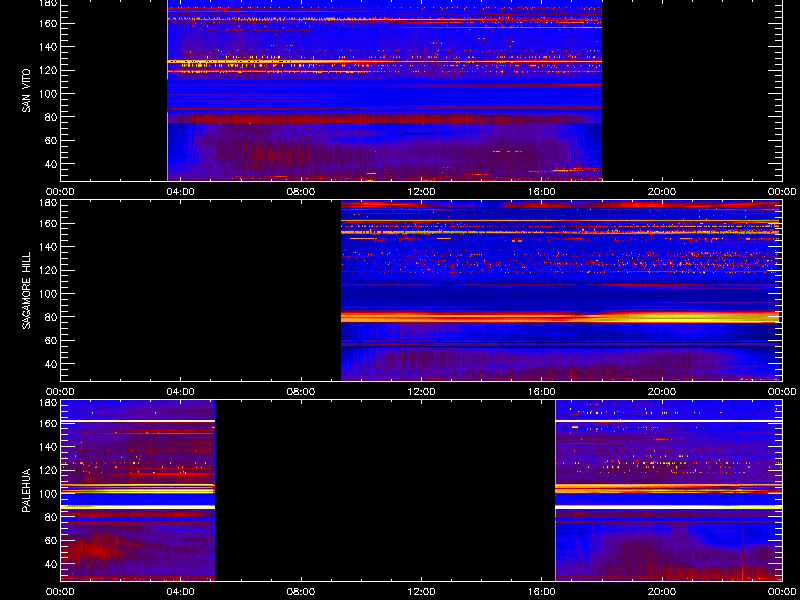Click the bright 127 MHz line in San Vito spectrogram

[x=385, y=61]
